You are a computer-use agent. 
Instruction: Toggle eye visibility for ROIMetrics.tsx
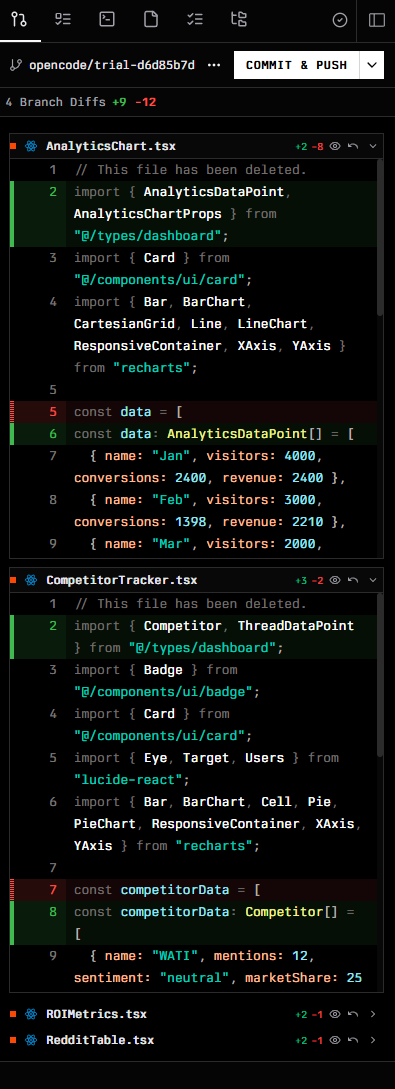coord(335,1014)
